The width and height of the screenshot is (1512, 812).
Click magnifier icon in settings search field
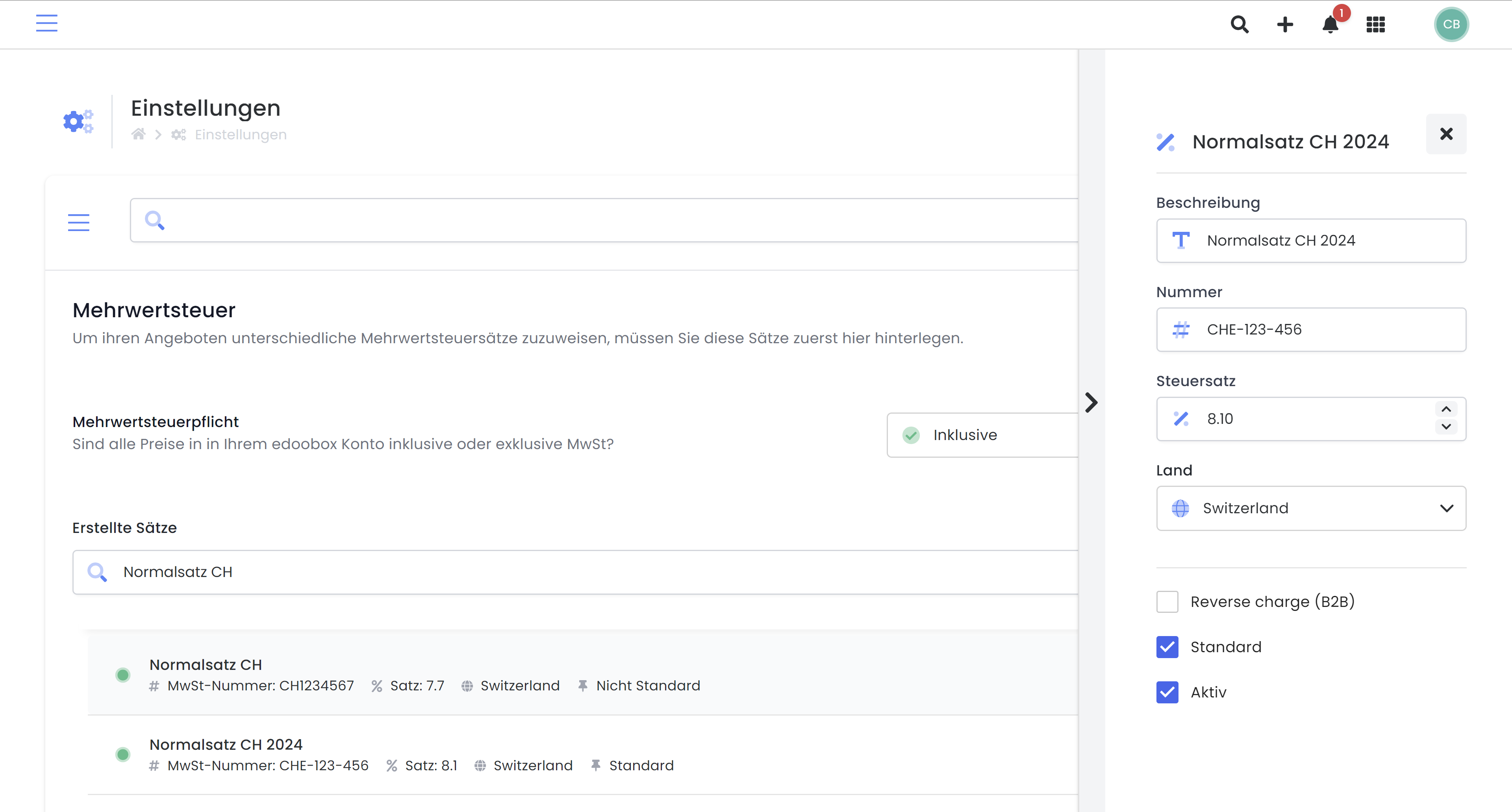coord(154,220)
